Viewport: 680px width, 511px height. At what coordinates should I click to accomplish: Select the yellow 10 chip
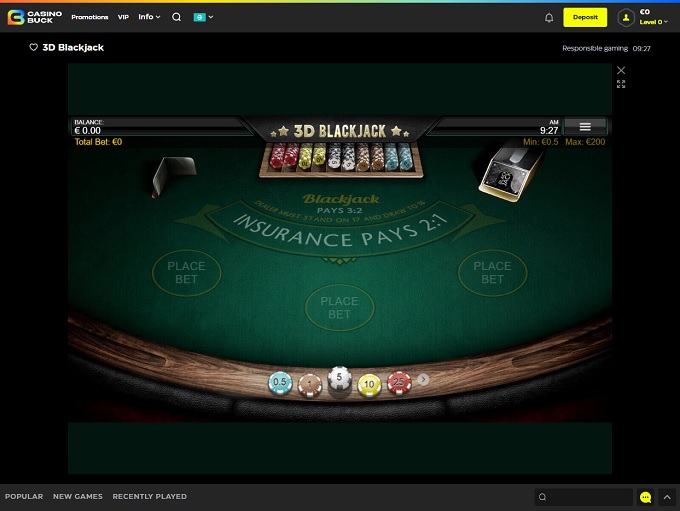pos(370,384)
